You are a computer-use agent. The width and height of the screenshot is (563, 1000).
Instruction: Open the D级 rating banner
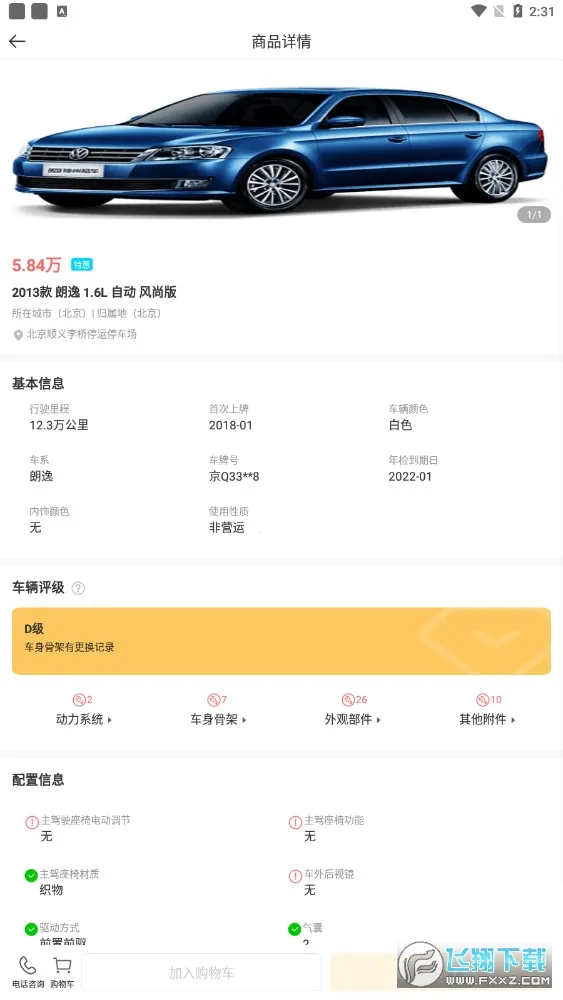click(x=281, y=641)
